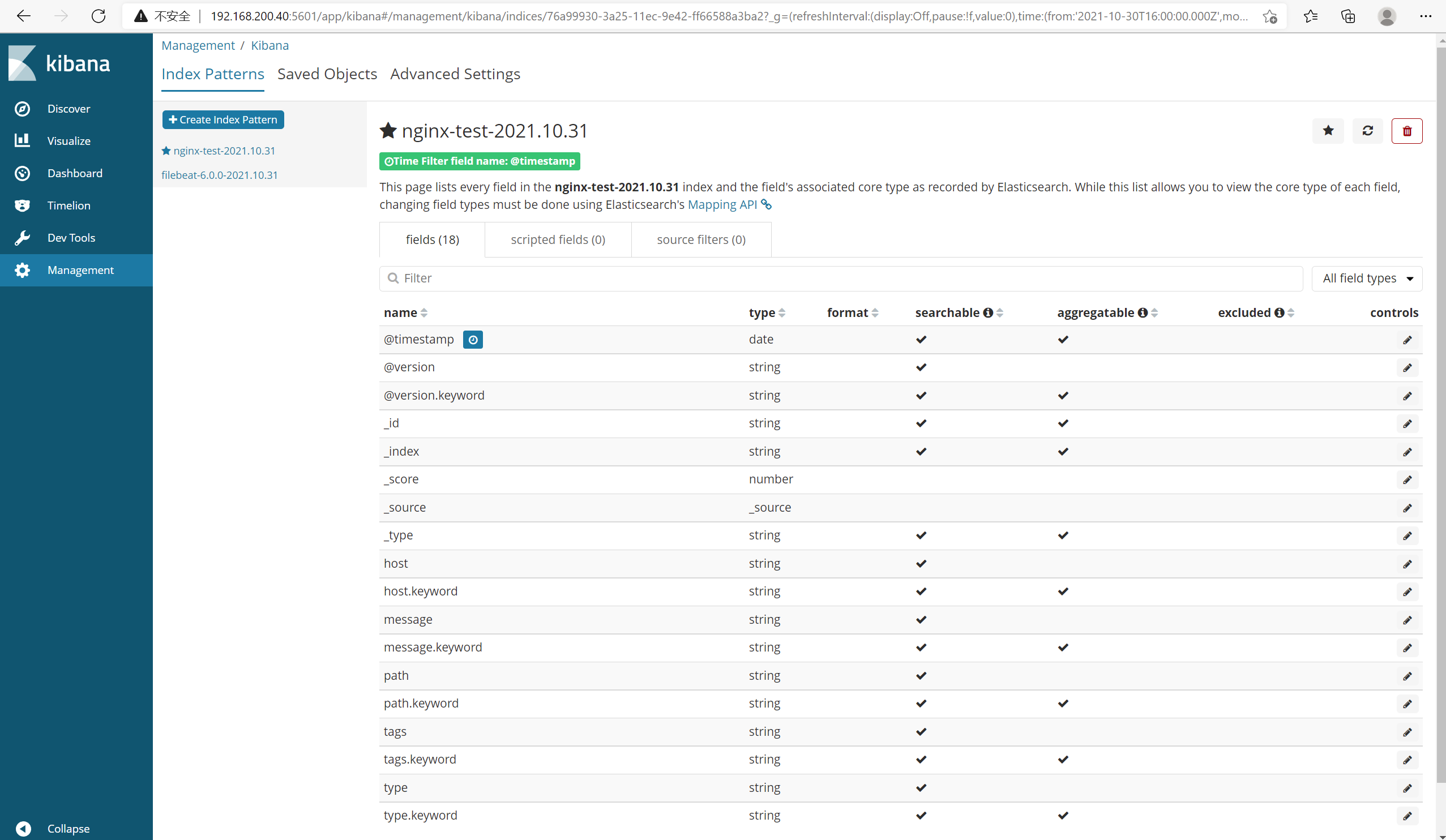
Task: Delete the nginx-test index pattern
Action: tap(1406, 131)
